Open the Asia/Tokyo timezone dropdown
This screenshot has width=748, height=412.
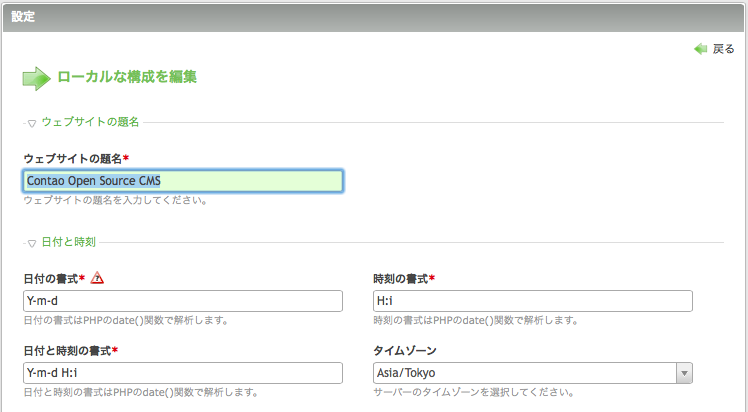point(532,373)
